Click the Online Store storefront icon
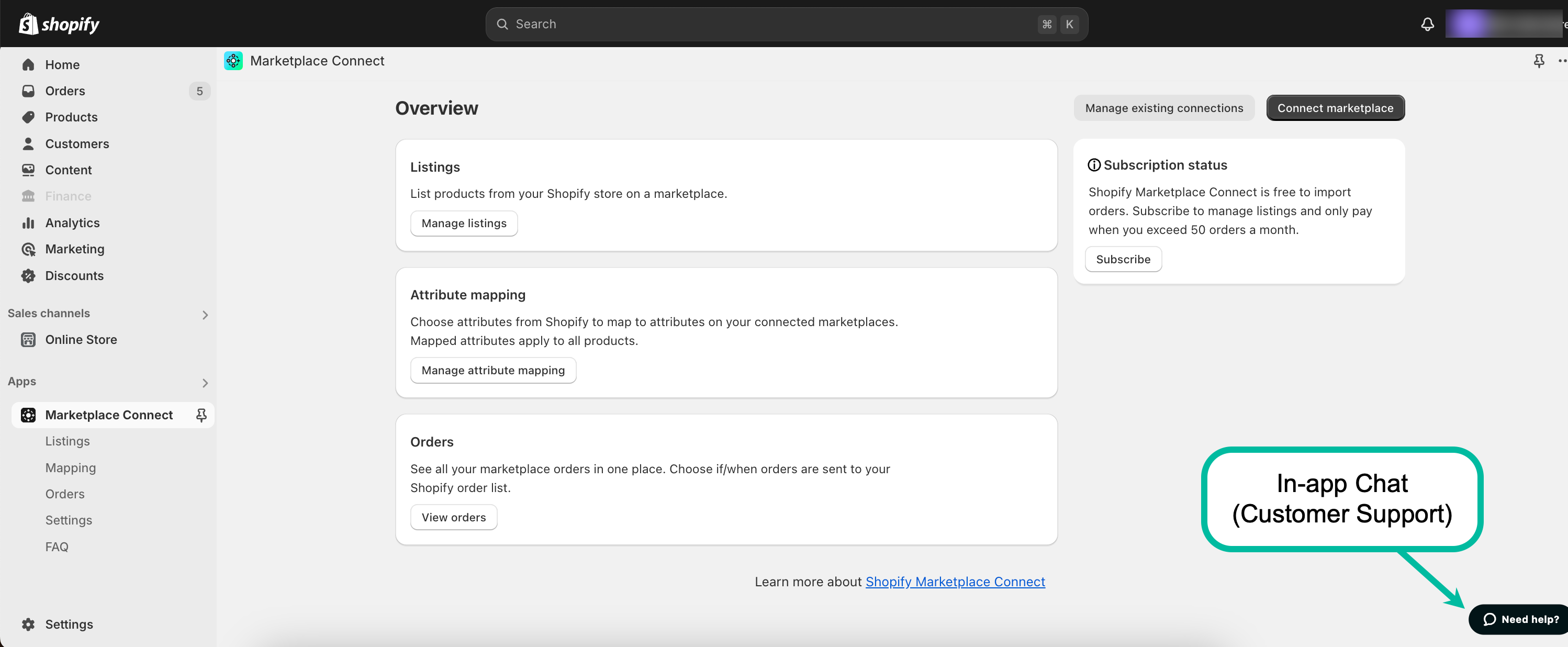This screenshot has width=1568, height=647. [x=28, y=340]
